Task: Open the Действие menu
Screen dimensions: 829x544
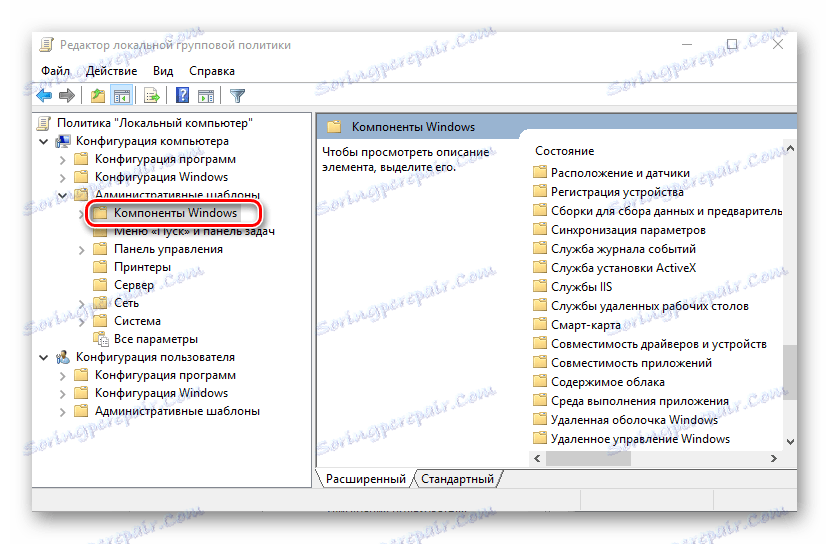Action: coord(111,71)
